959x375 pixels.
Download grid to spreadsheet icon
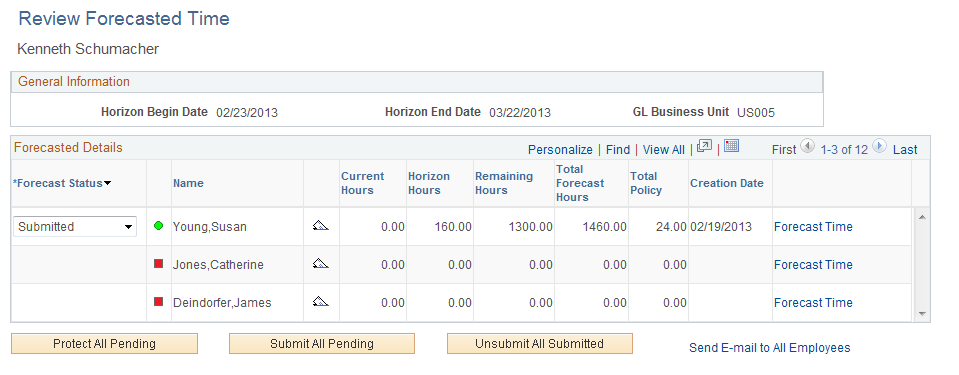[731, 146]
